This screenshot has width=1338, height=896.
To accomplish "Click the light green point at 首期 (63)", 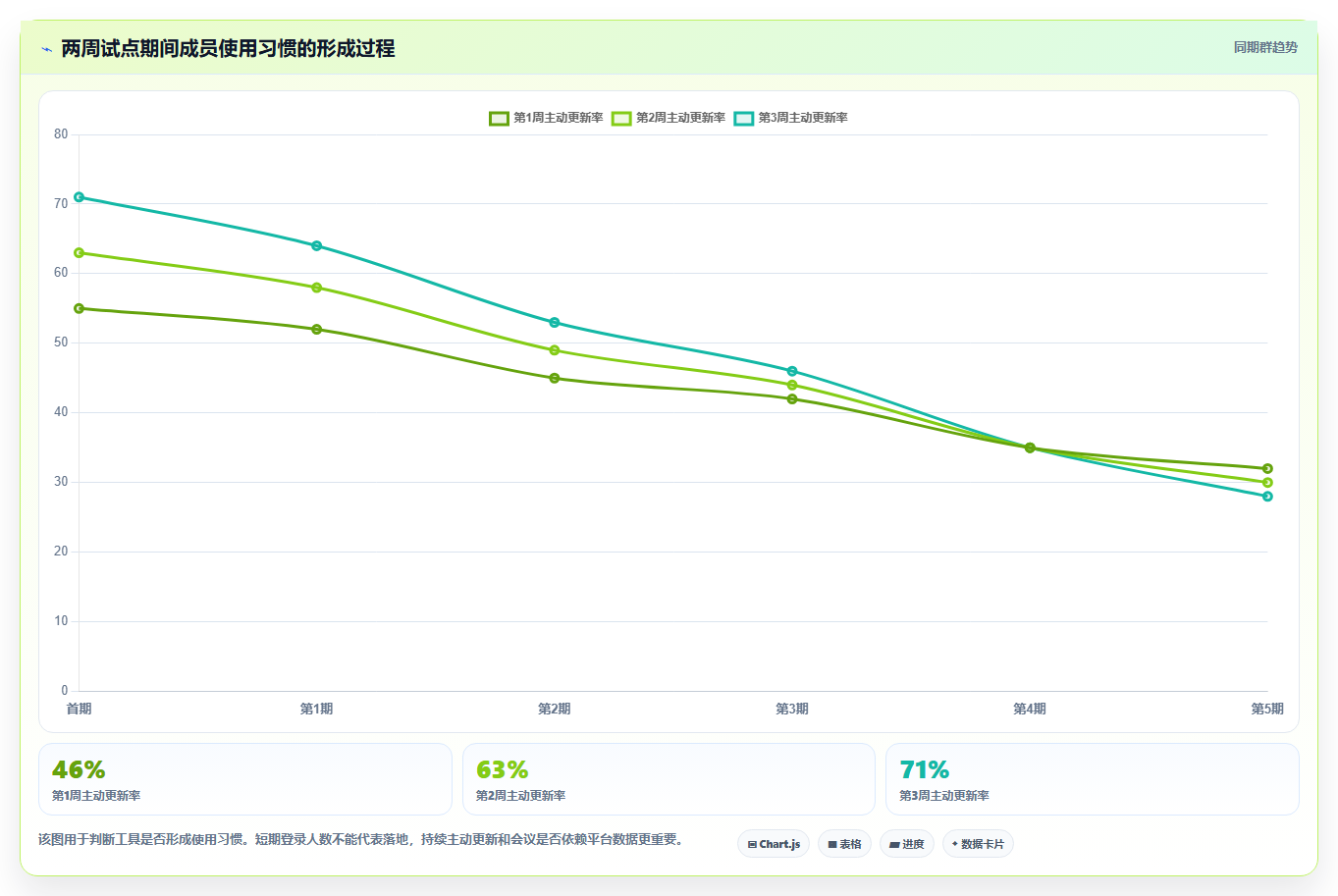I will click(80, 253).
